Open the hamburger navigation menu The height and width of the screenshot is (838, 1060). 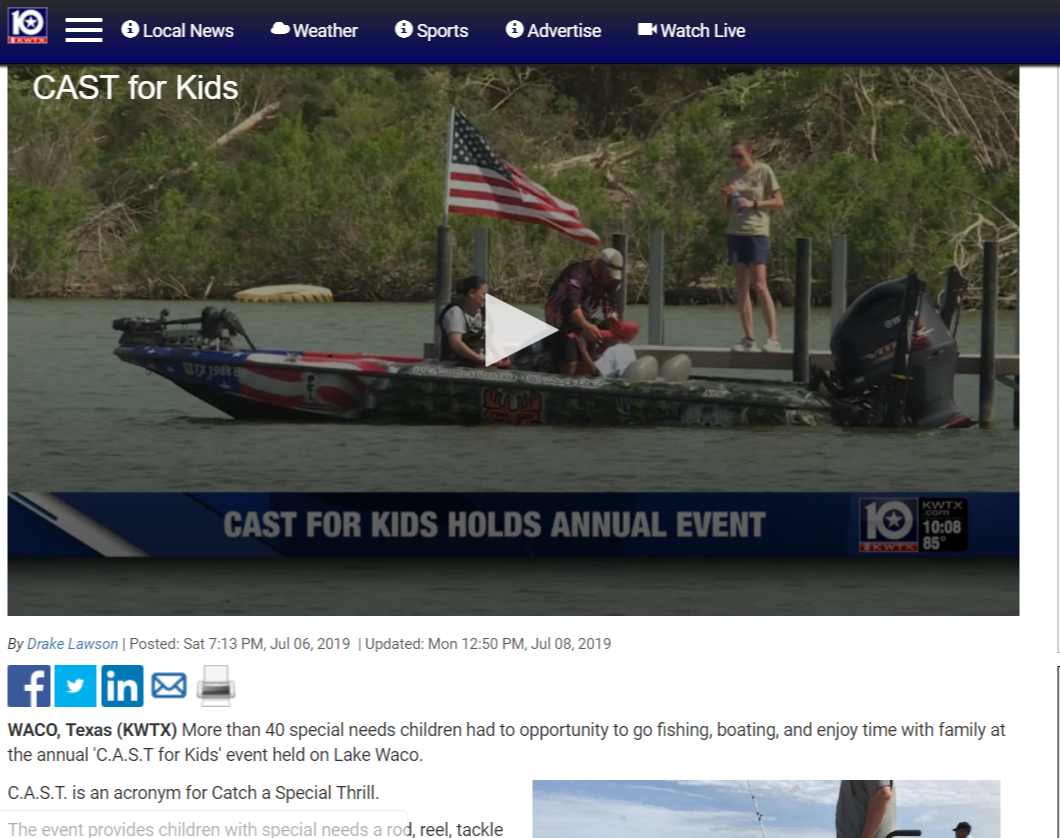84,30
